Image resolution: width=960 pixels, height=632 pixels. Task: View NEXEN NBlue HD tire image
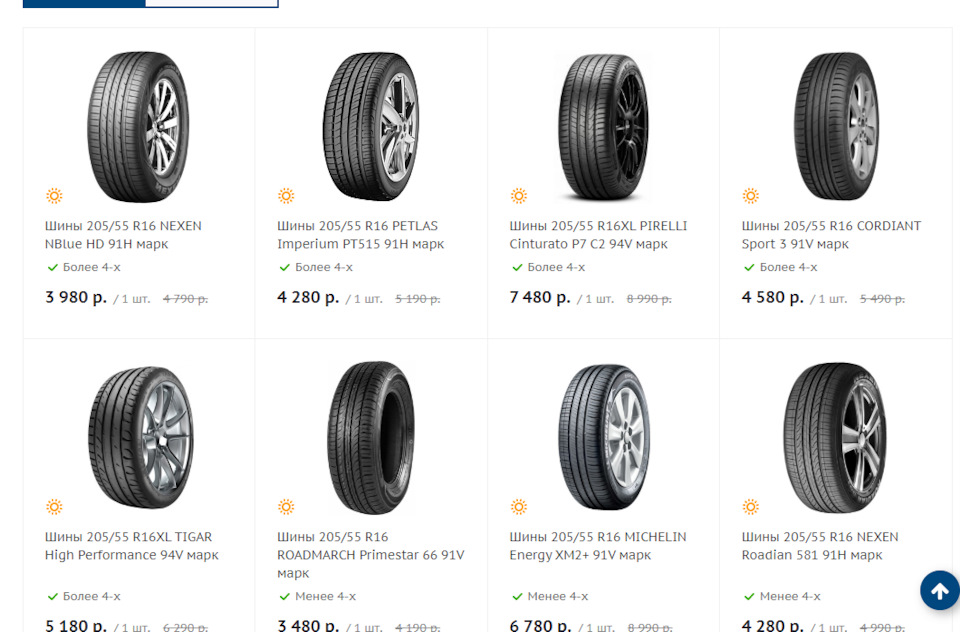click(138, 127)
